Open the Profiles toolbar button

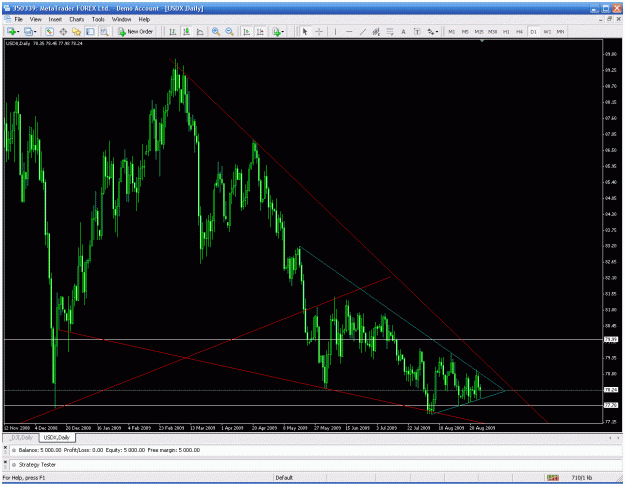[28, 31]
